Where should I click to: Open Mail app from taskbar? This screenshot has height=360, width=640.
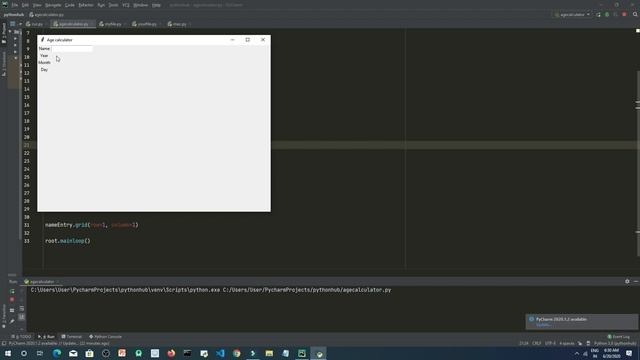point(73,353)
